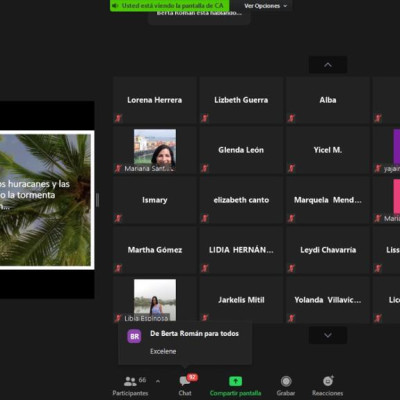This screenshot has height=400, width=400.
Task: Open chat notification from Berta Román
Action: 185,342
